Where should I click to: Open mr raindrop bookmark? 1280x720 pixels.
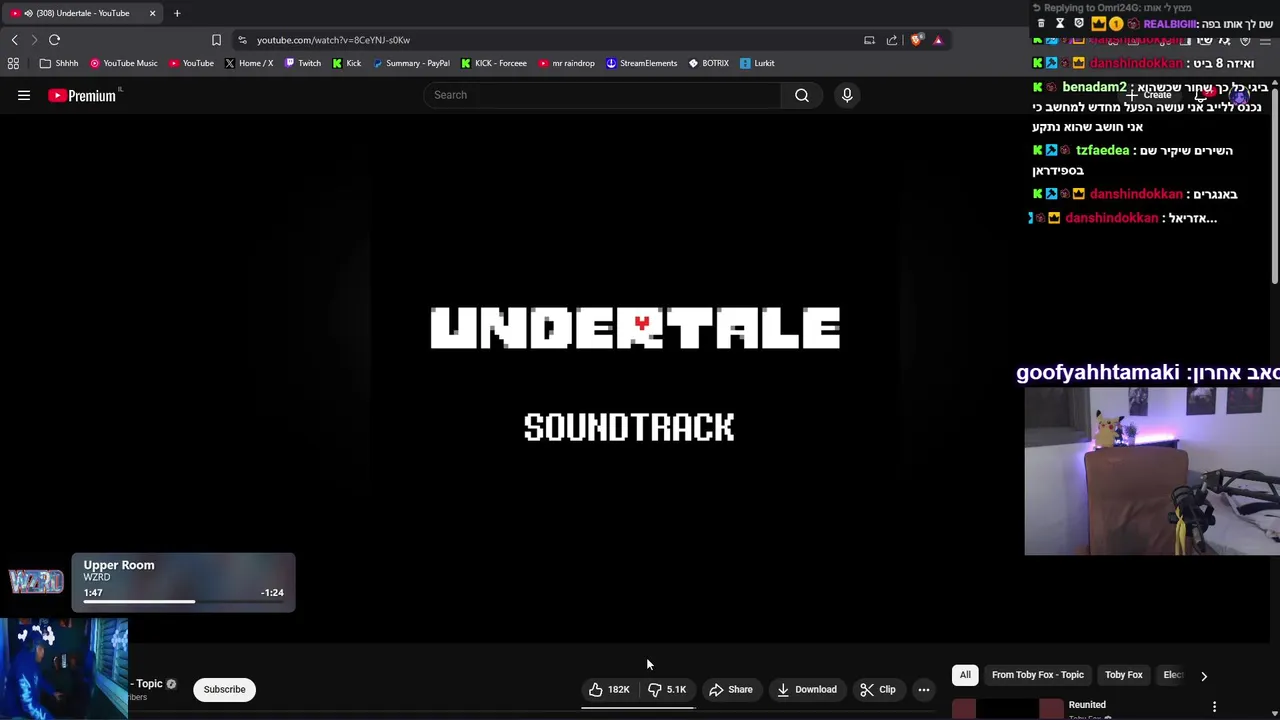click(566, 63)
